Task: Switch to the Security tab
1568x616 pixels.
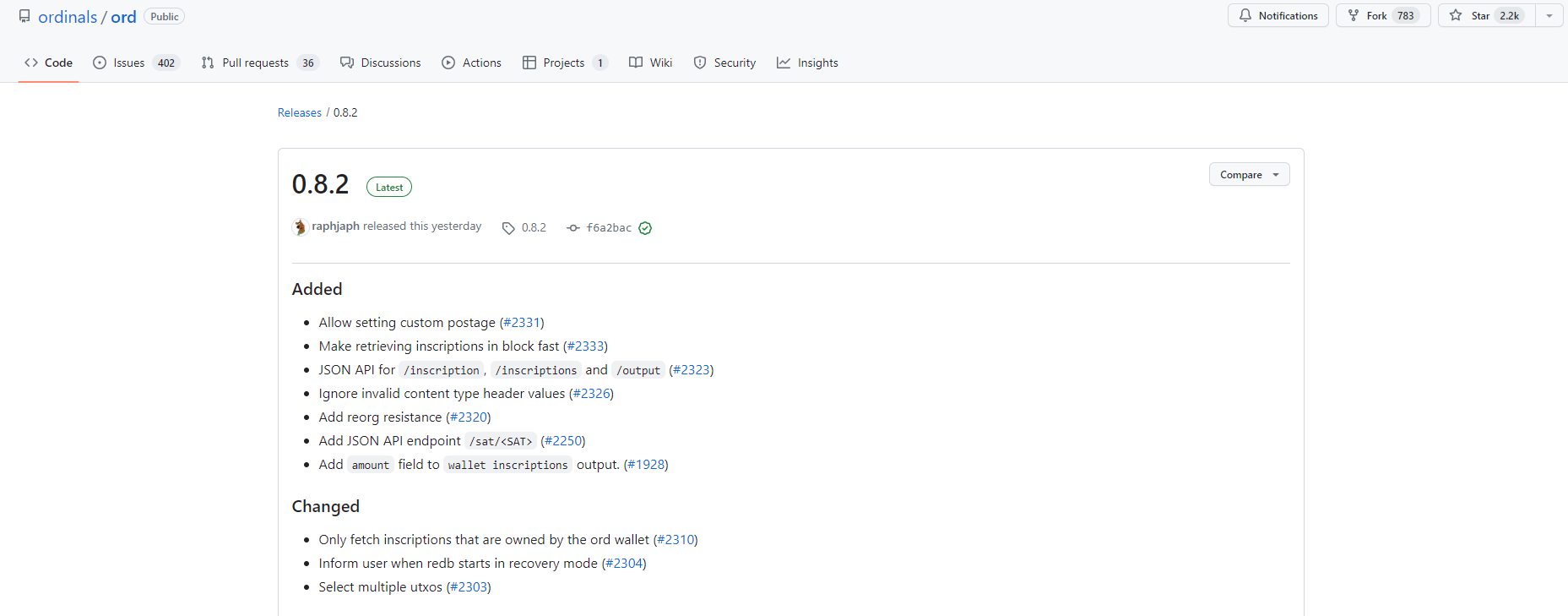Action: coord(724,63)
